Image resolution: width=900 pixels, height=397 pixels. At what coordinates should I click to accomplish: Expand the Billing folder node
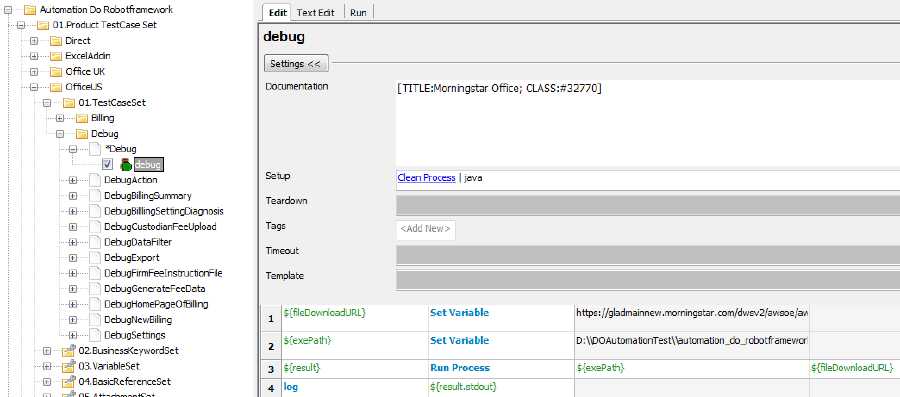60,118
